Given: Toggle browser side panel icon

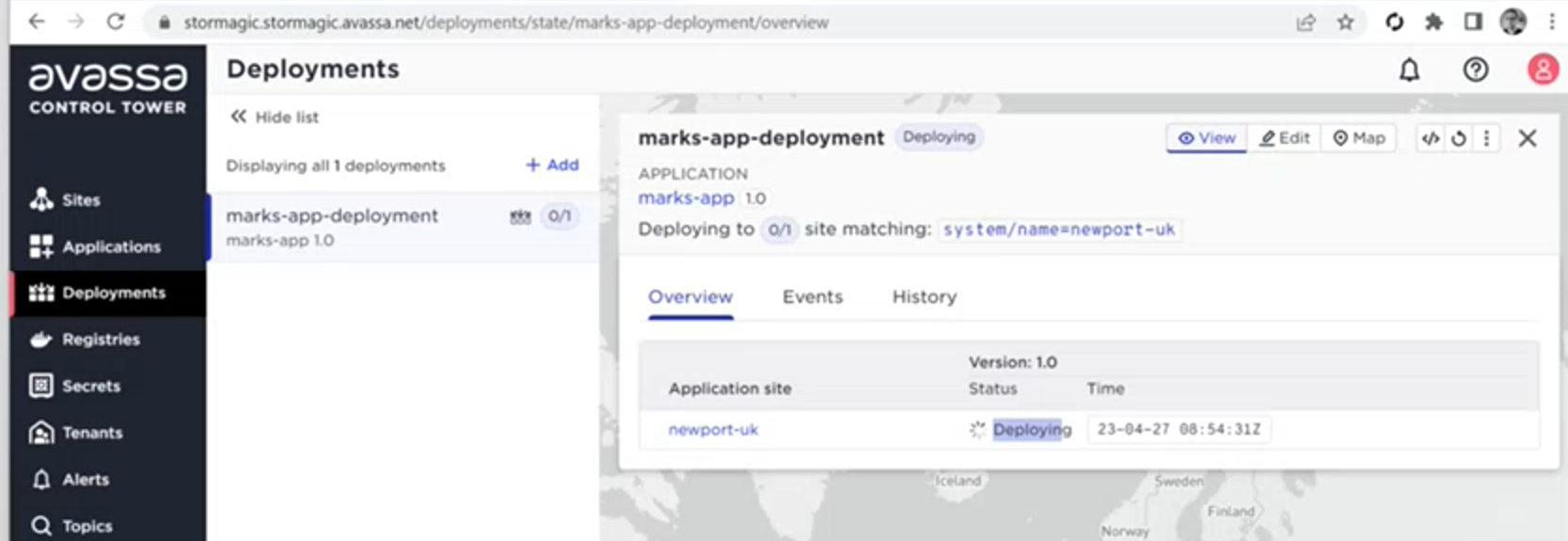Looking at the screenshot, I should (x=1473, y=23).
